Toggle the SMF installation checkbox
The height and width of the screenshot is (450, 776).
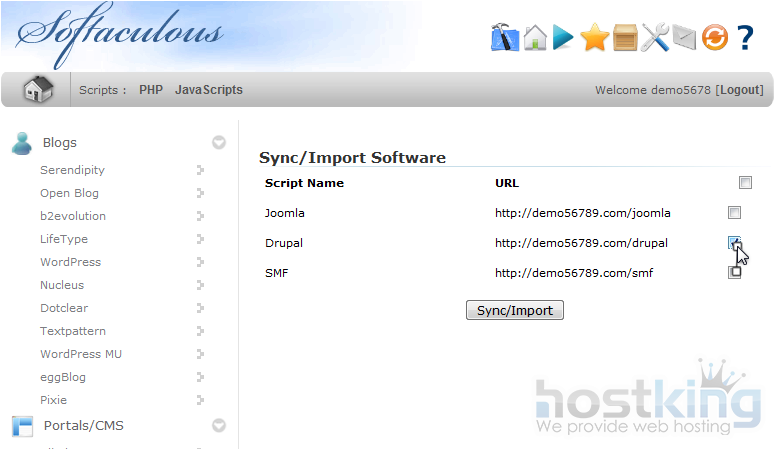(x=735, y=272)
